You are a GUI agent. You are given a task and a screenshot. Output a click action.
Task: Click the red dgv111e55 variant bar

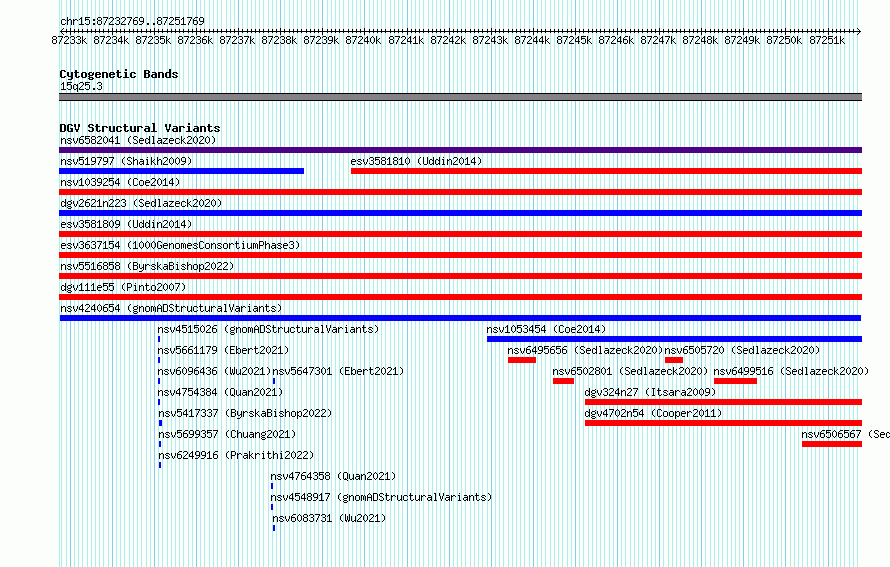pyautogui.click(x=460, y=297)
